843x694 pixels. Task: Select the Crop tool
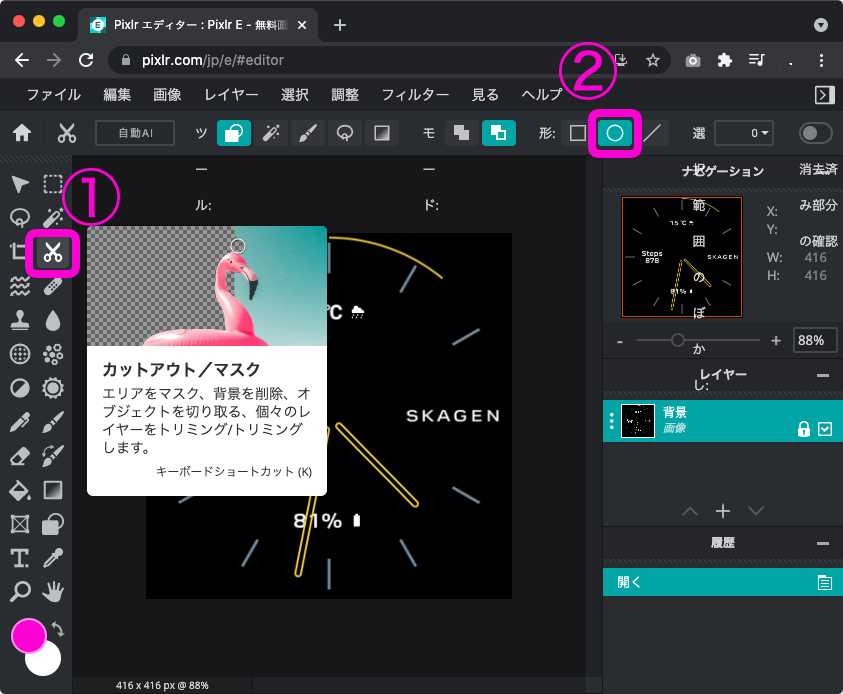(18, 252)
